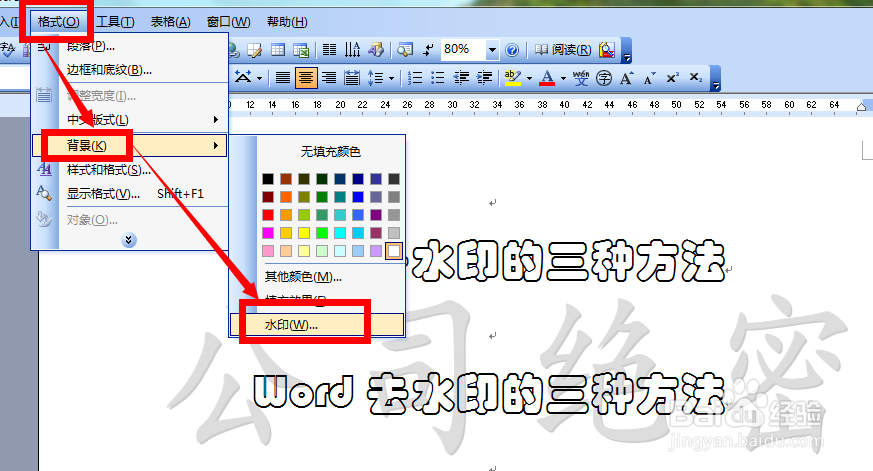Open Line Spacing dropdown arrow
Viewport: 873px width, 471px height.
391,78
